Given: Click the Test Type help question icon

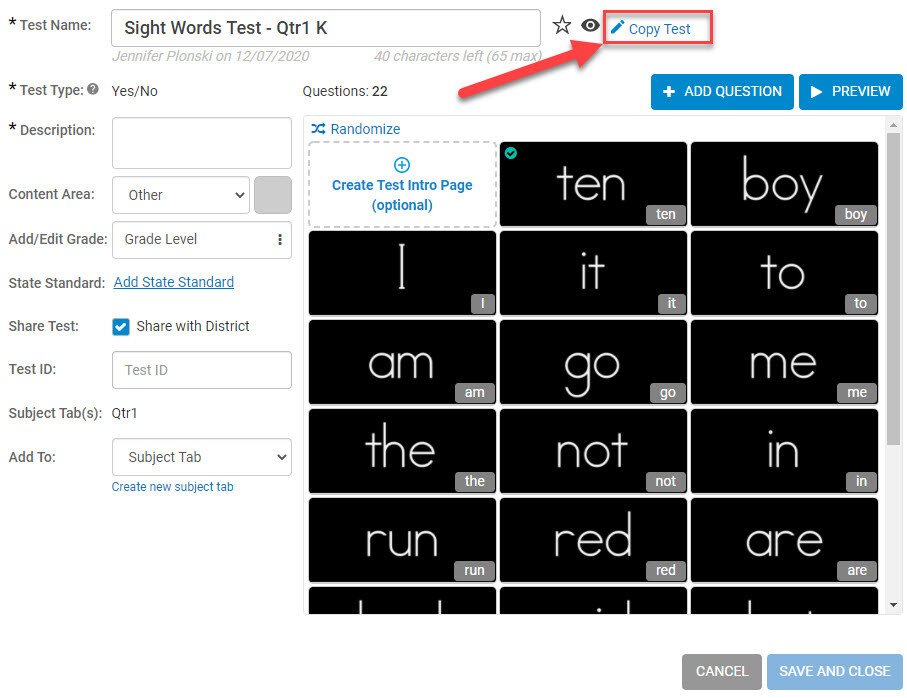Looking at the screenshot, I should click(93, 89).
